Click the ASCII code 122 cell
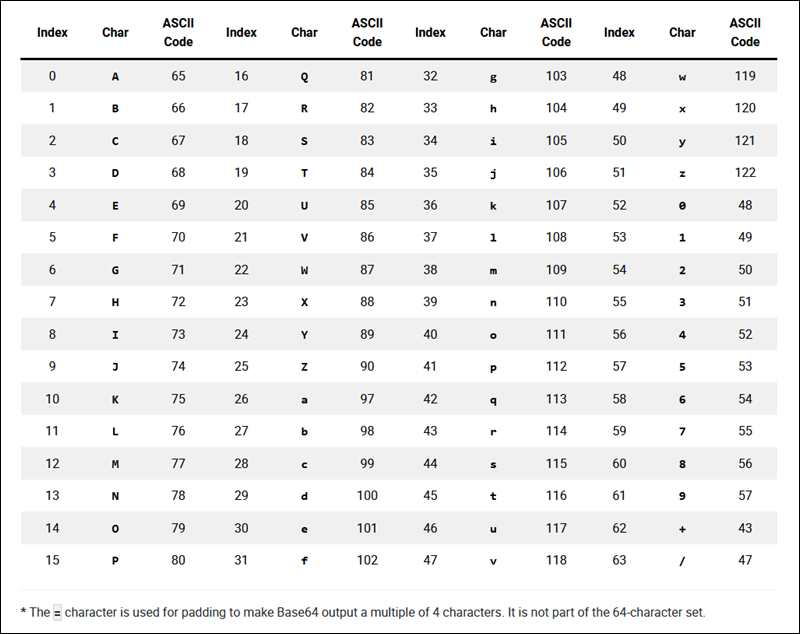The image size is (800, 634). click(745, 173)
